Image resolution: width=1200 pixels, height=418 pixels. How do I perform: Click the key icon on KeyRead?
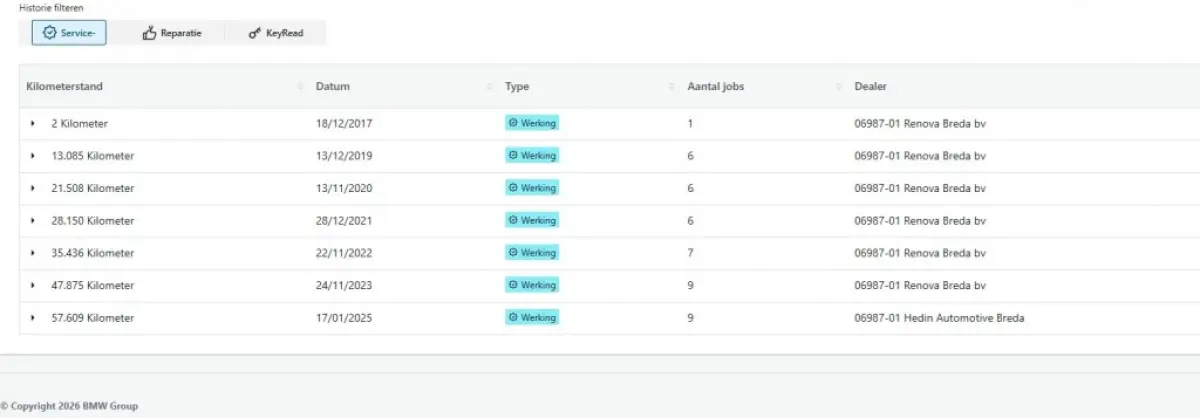255,33
